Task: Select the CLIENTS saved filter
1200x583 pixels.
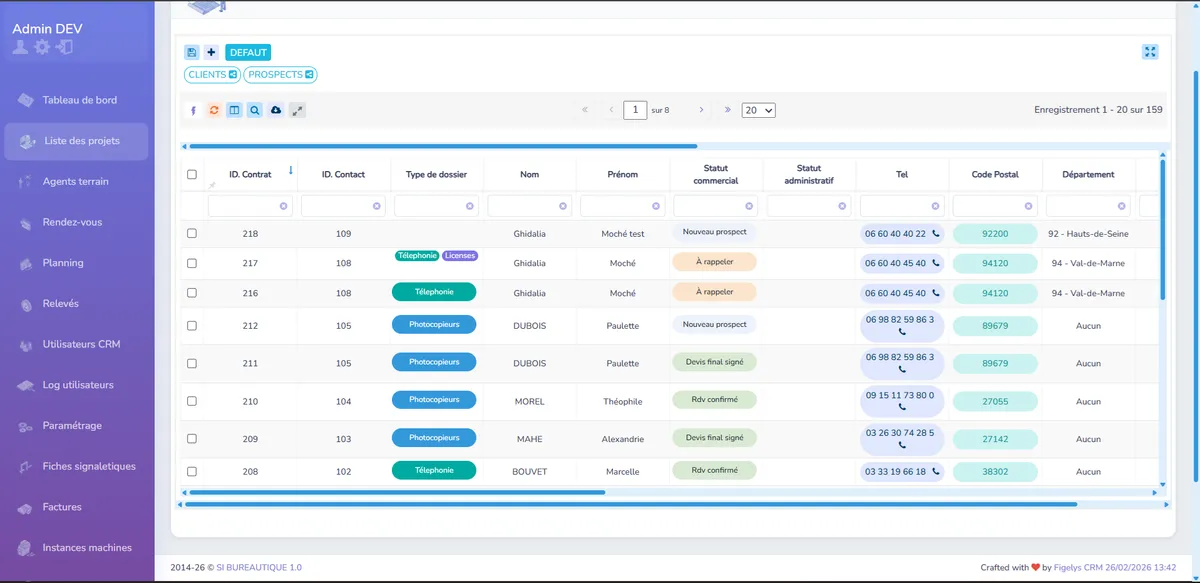Action: click(212, 74)
